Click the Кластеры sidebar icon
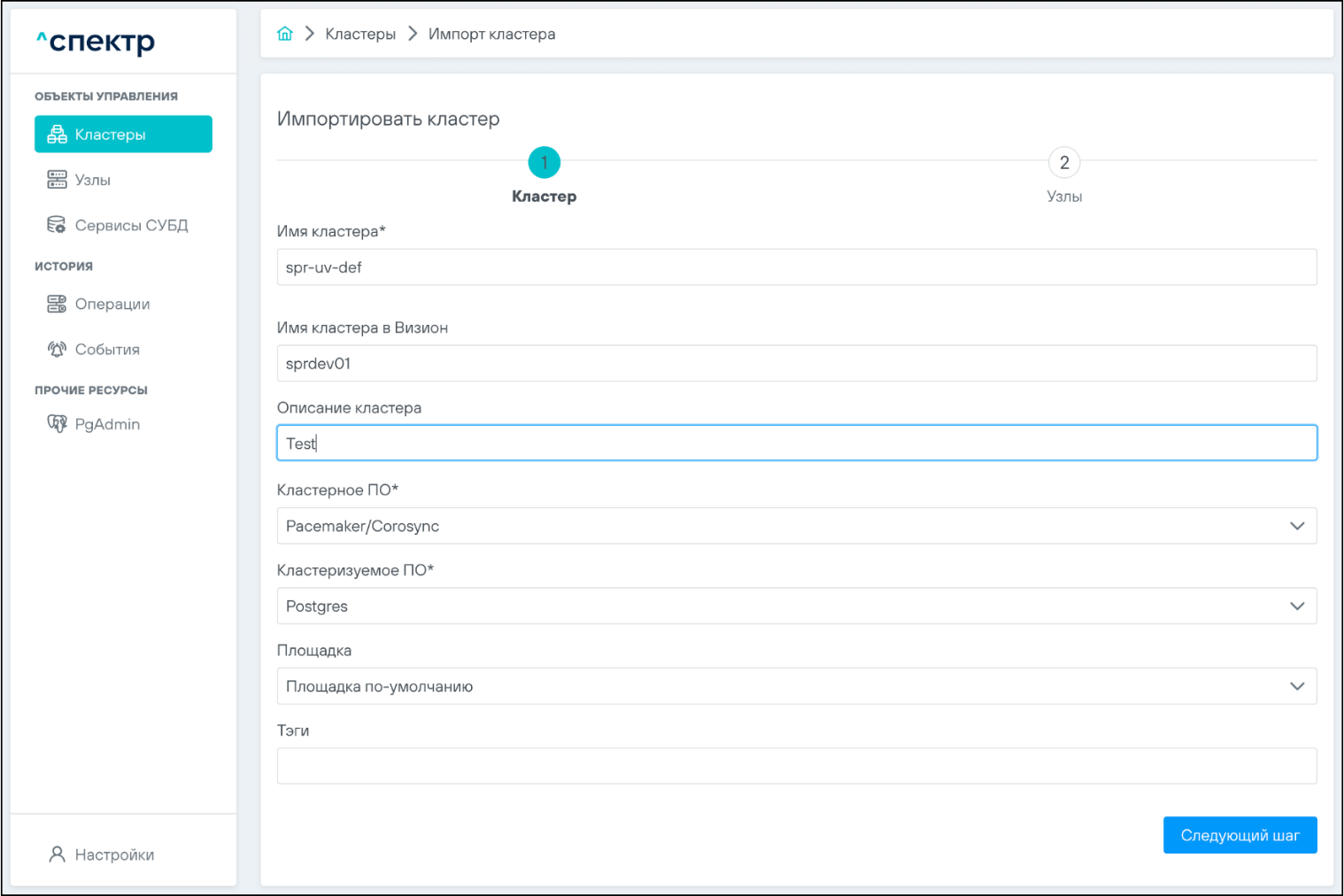 [x=57, y=135]
